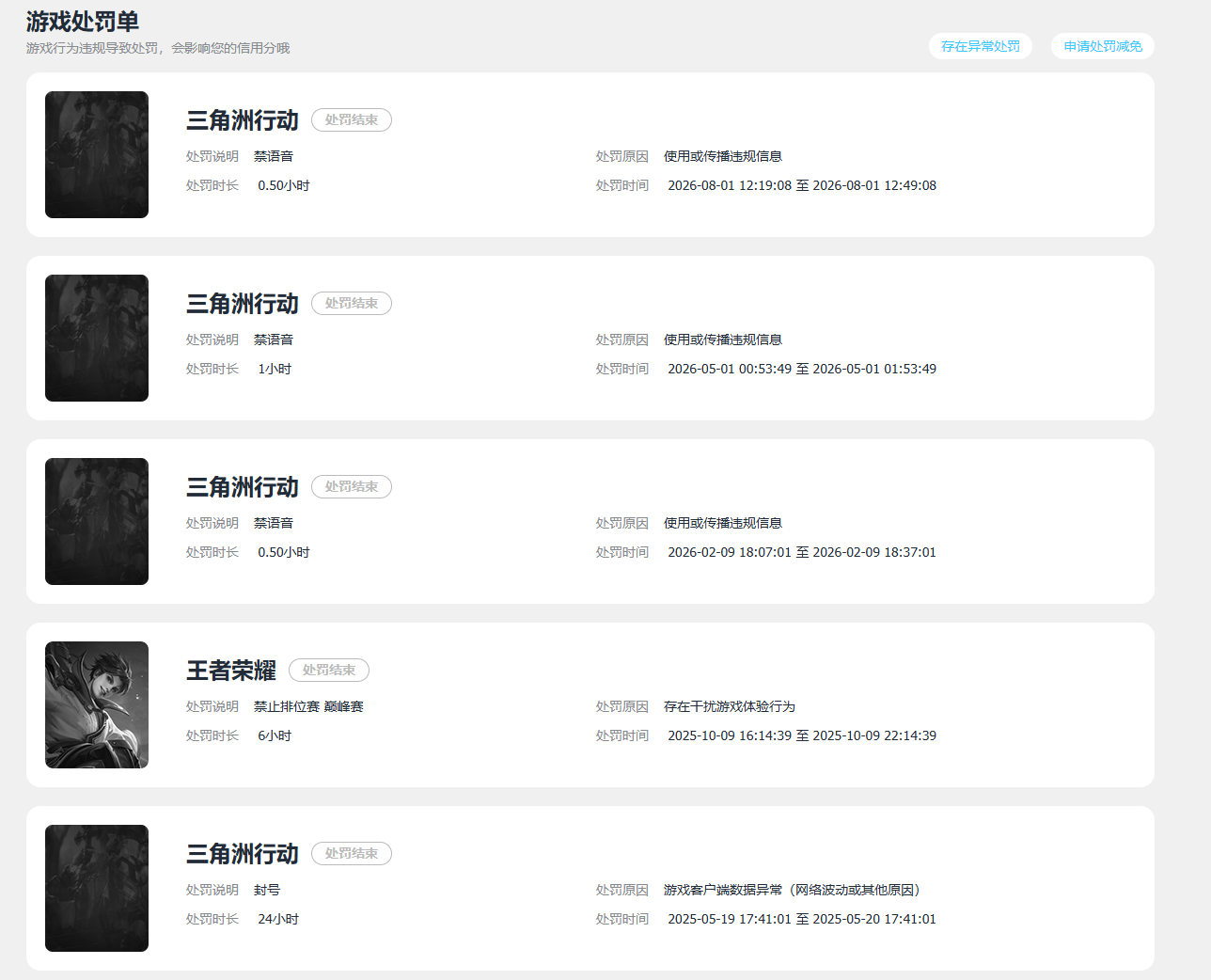Click the 存在异常处罚 button

pyautogui.click(x=981, y=46)
